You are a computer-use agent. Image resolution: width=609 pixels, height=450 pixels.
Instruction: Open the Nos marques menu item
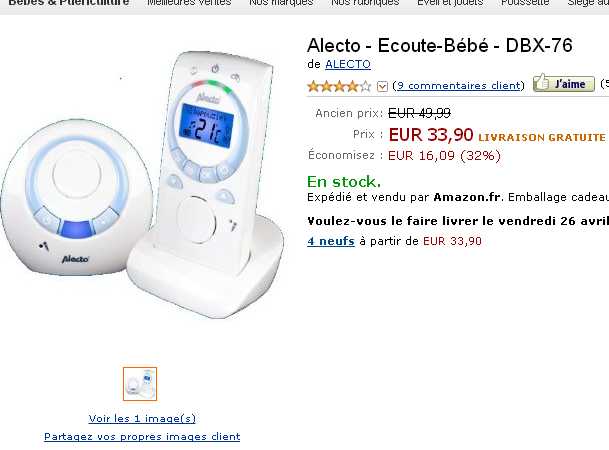(x=281, y=3)
